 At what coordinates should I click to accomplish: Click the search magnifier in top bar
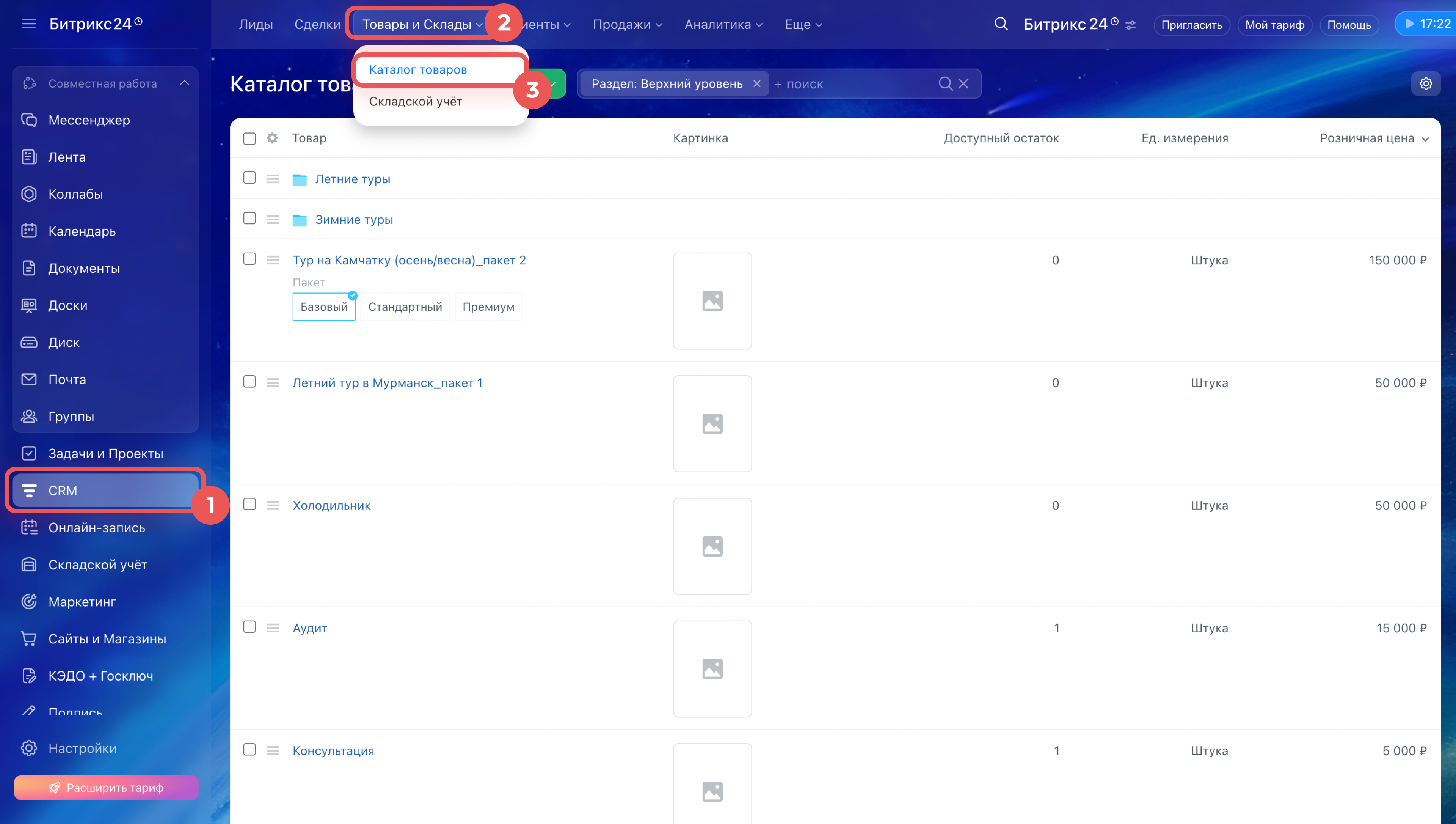point(1001,24)
